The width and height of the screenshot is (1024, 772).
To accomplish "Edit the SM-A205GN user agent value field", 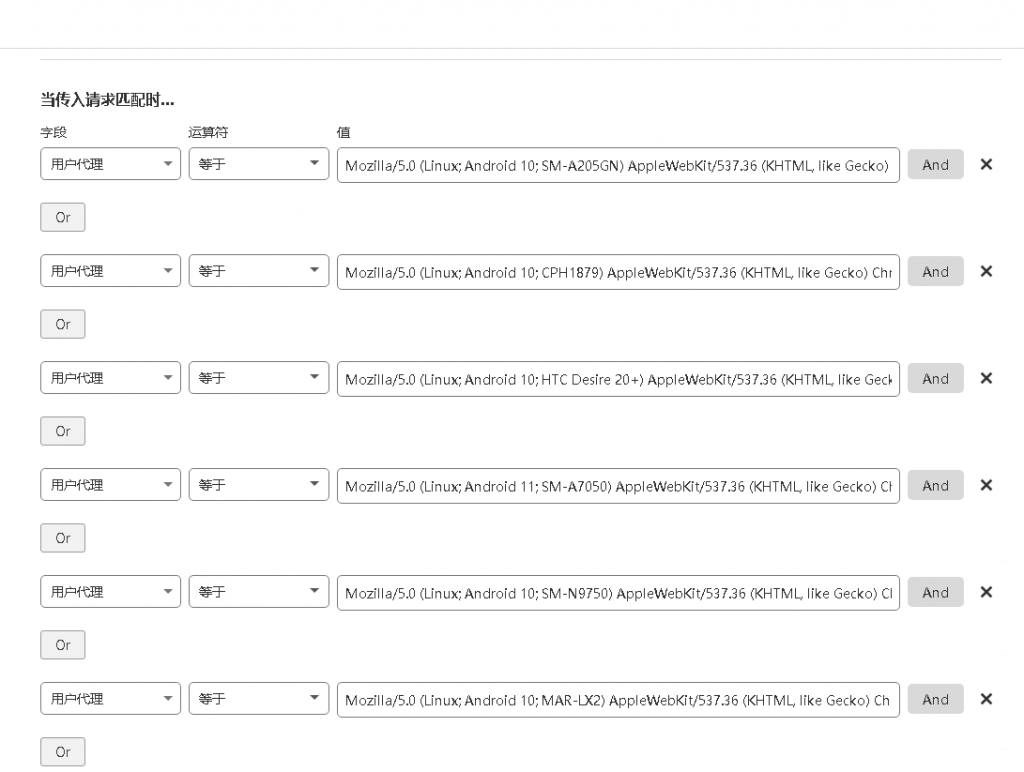I will (617, 165).
